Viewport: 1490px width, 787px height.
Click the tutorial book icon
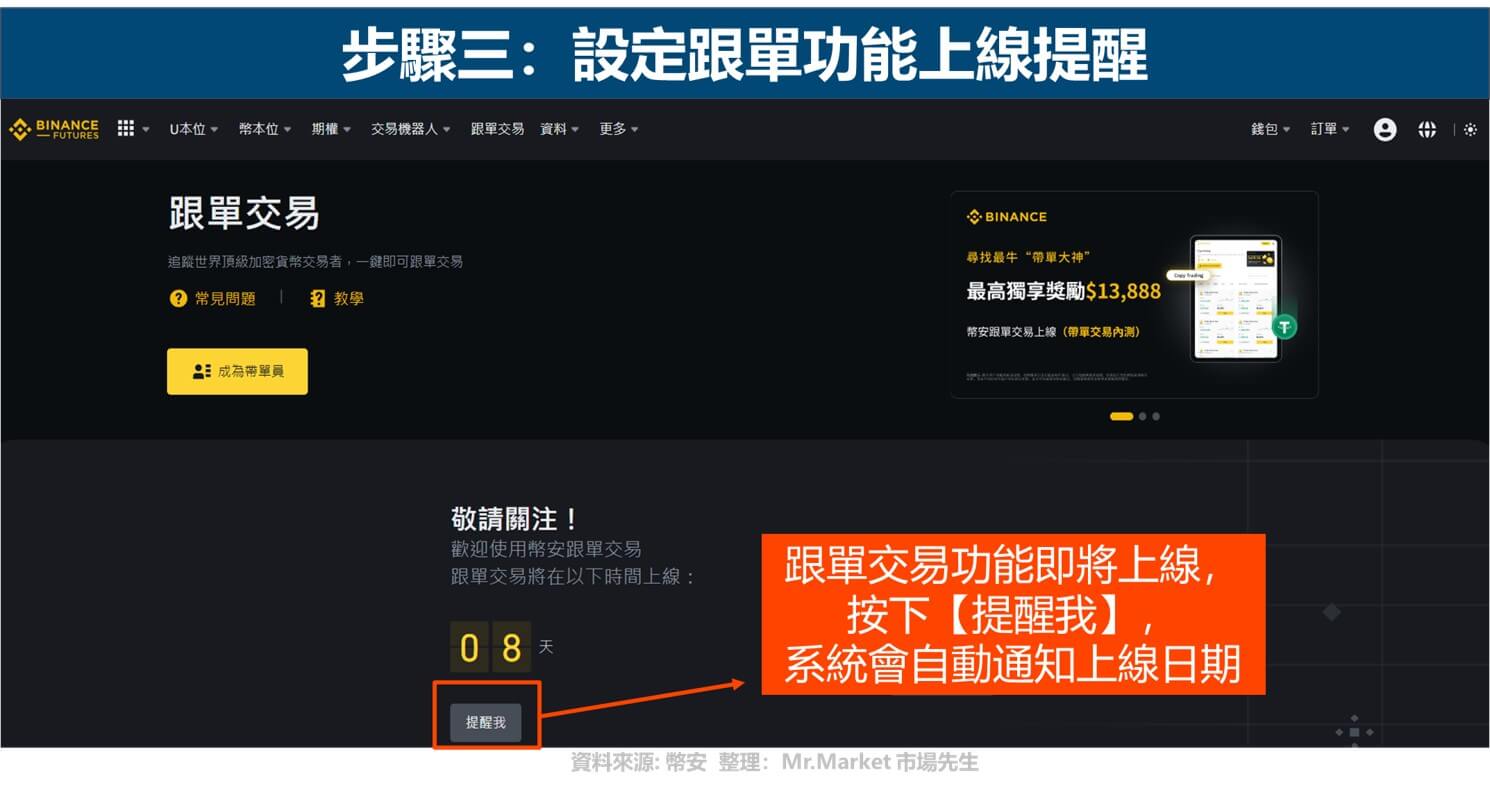click(x=318, y=298)
